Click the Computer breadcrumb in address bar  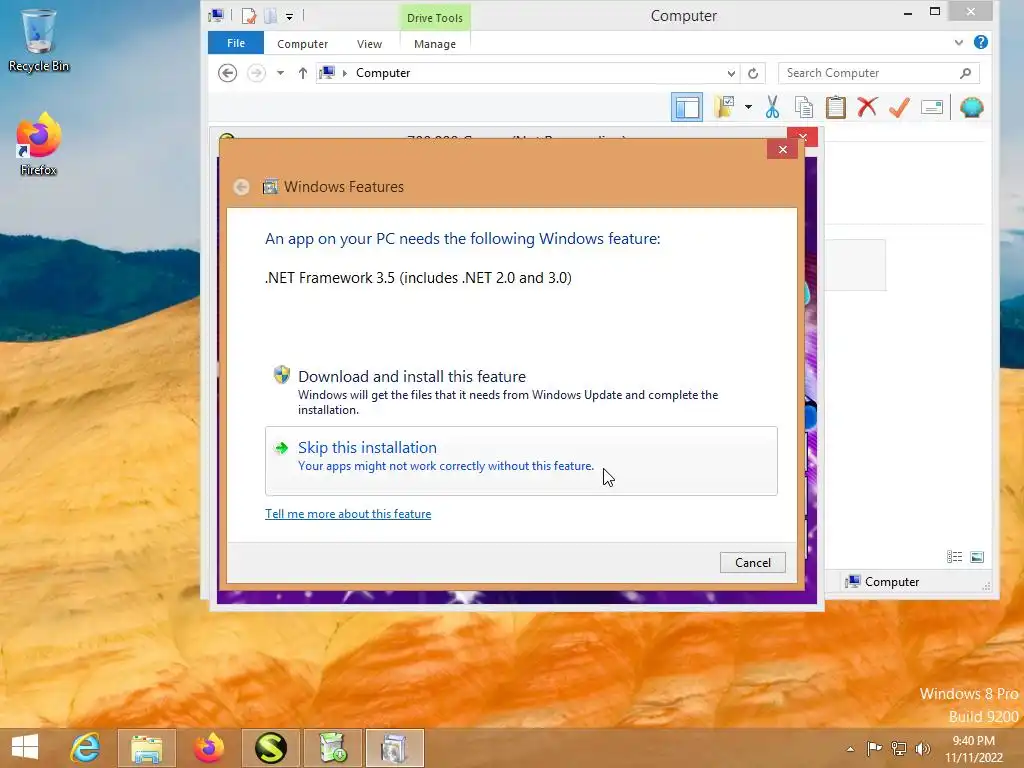[x=383, y=73]
